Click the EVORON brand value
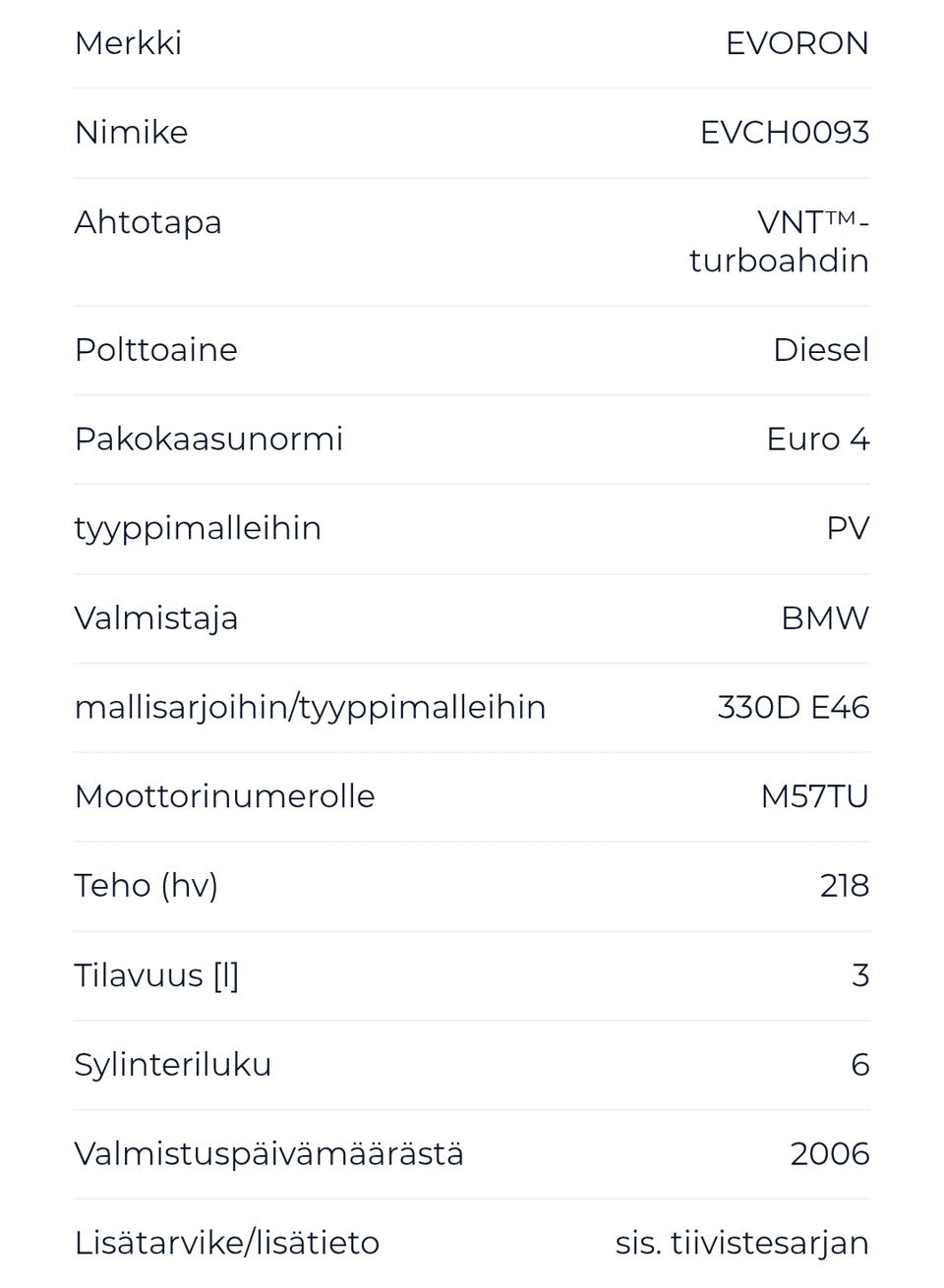This screenshot has height=1288, width=944. point(797,43)
